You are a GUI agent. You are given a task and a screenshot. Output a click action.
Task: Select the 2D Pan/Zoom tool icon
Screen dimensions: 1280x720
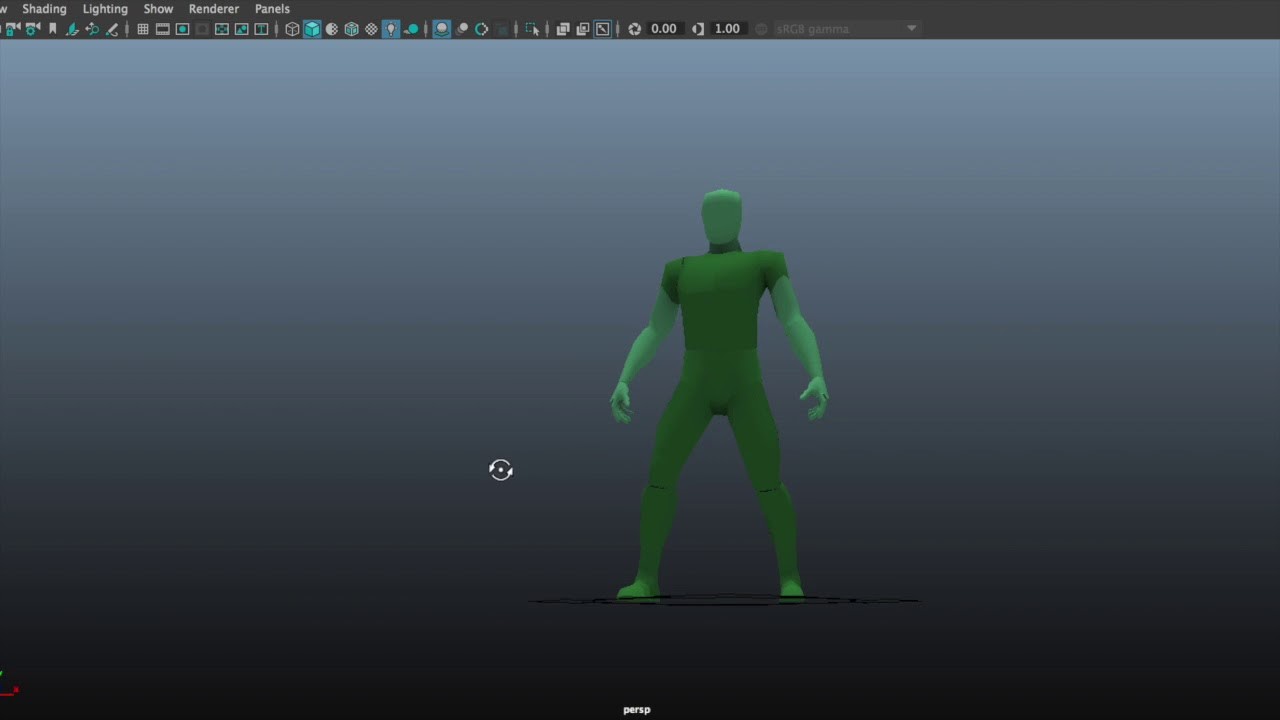click(x=92, y=28)
